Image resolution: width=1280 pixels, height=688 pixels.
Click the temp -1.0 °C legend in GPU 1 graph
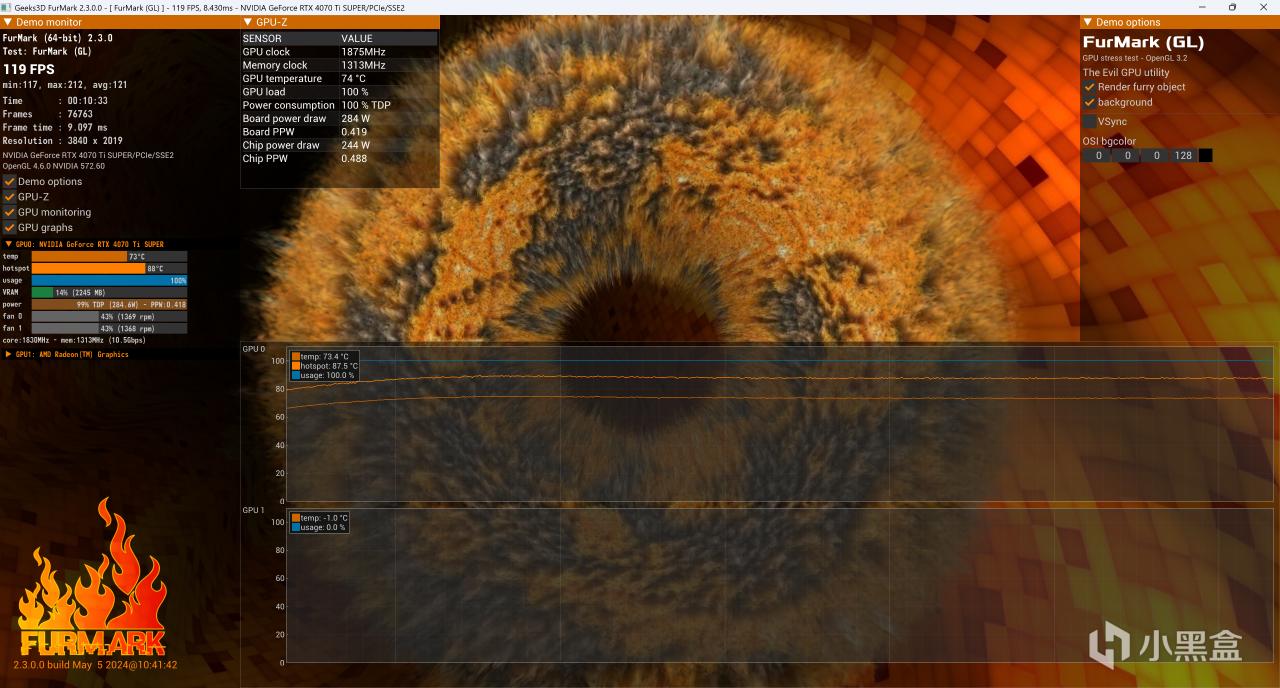pos(318,517)
